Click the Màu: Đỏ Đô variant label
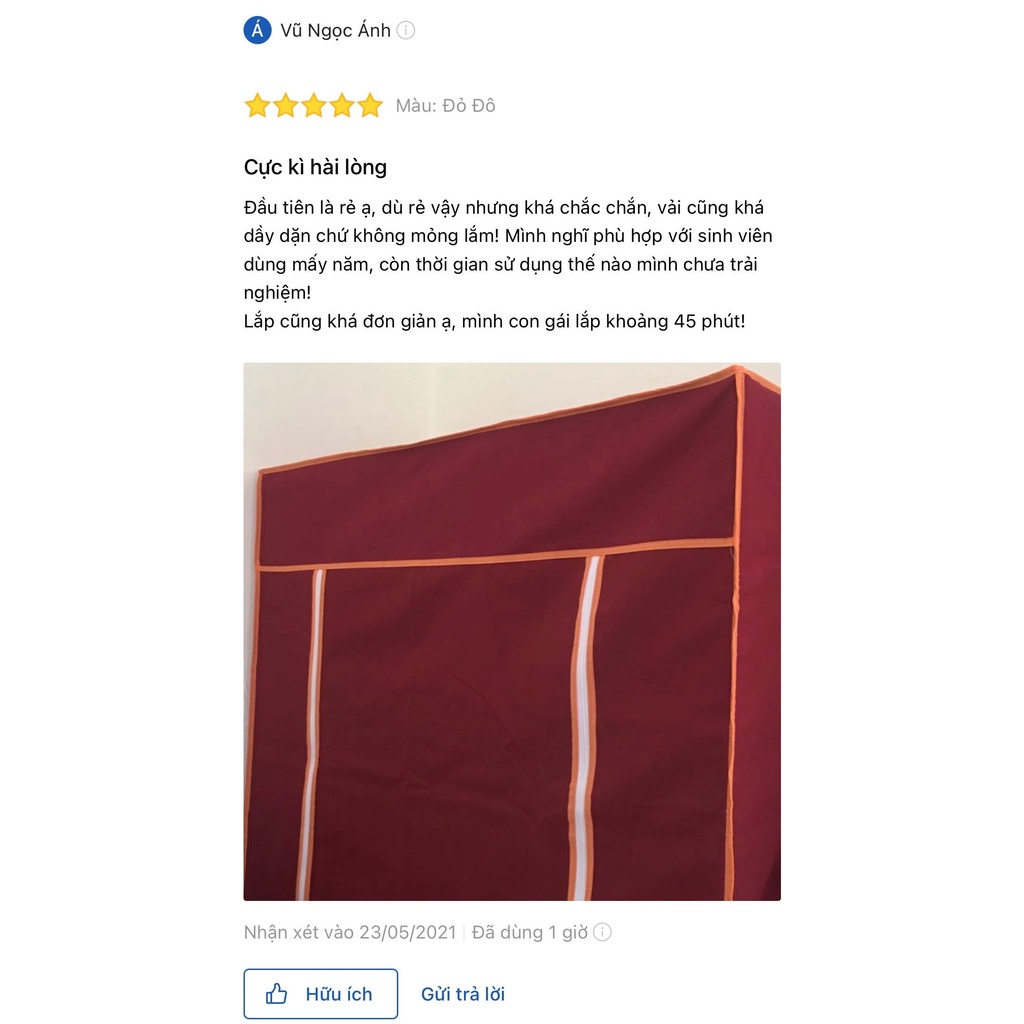This screenshot has width=1024, height=1024. [x=445, y=105]
